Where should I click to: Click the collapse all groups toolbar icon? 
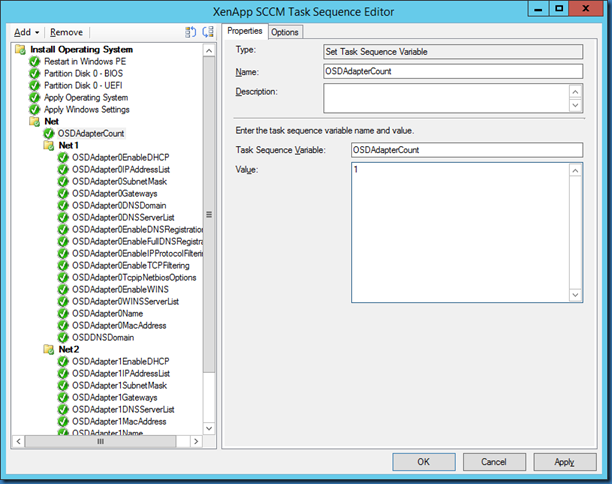[x=207, y=32]
